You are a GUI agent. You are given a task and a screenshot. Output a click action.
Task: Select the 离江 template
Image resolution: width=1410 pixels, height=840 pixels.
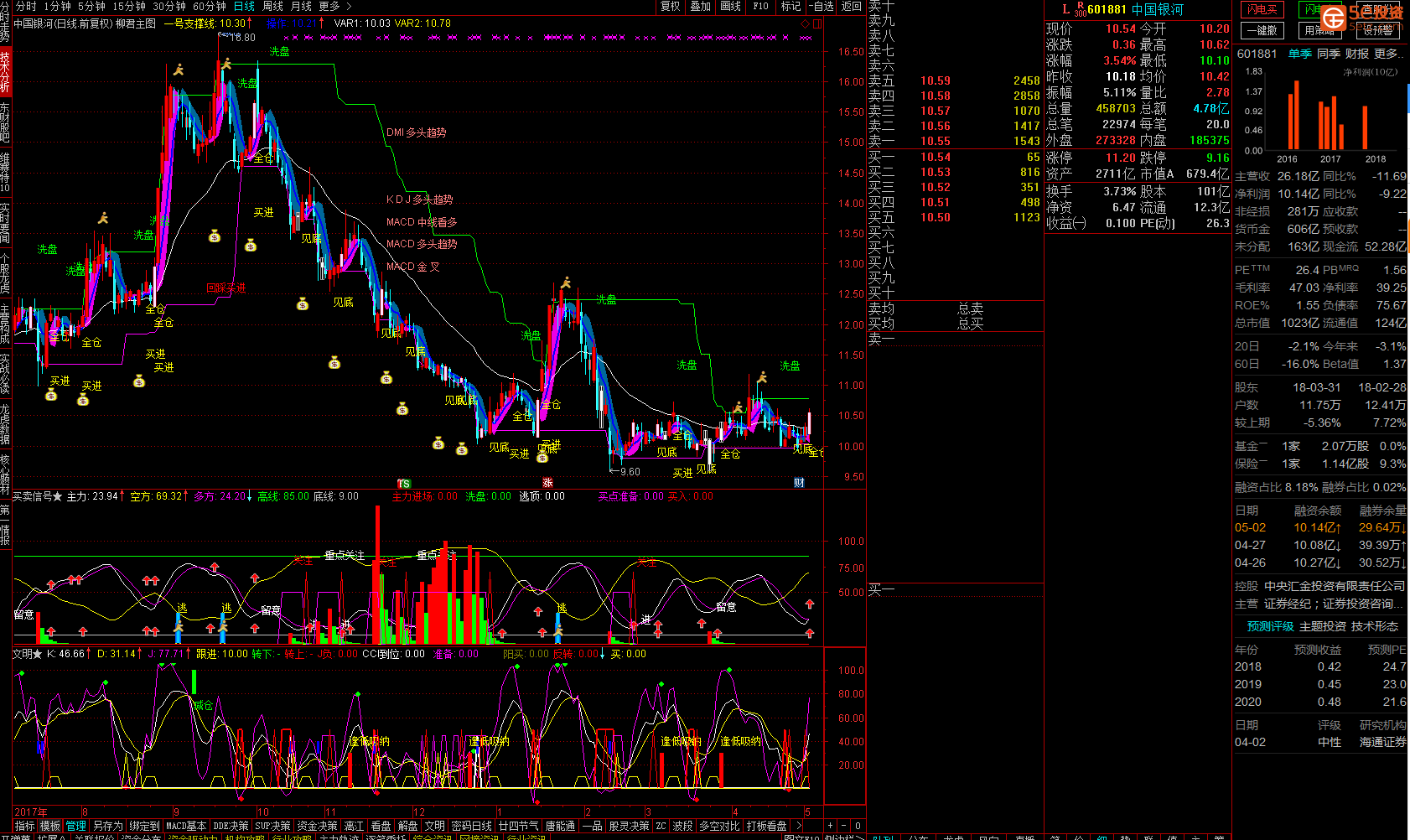pyautogui.click(x=355, y=826)
